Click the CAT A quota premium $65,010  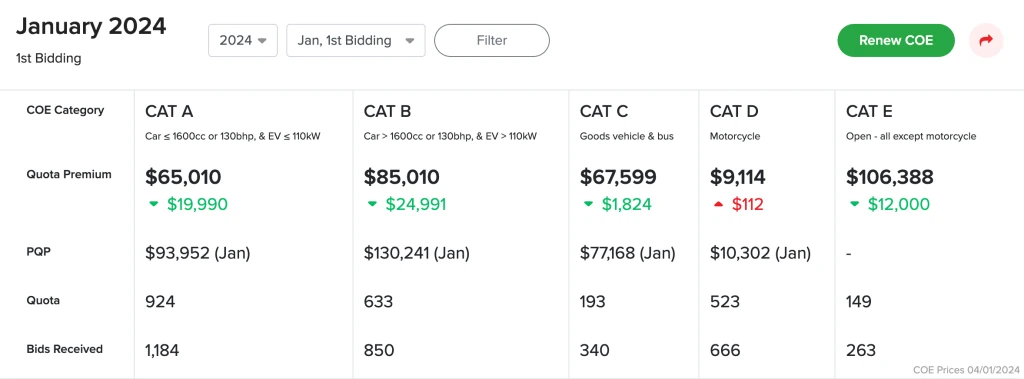coord(184,177)
